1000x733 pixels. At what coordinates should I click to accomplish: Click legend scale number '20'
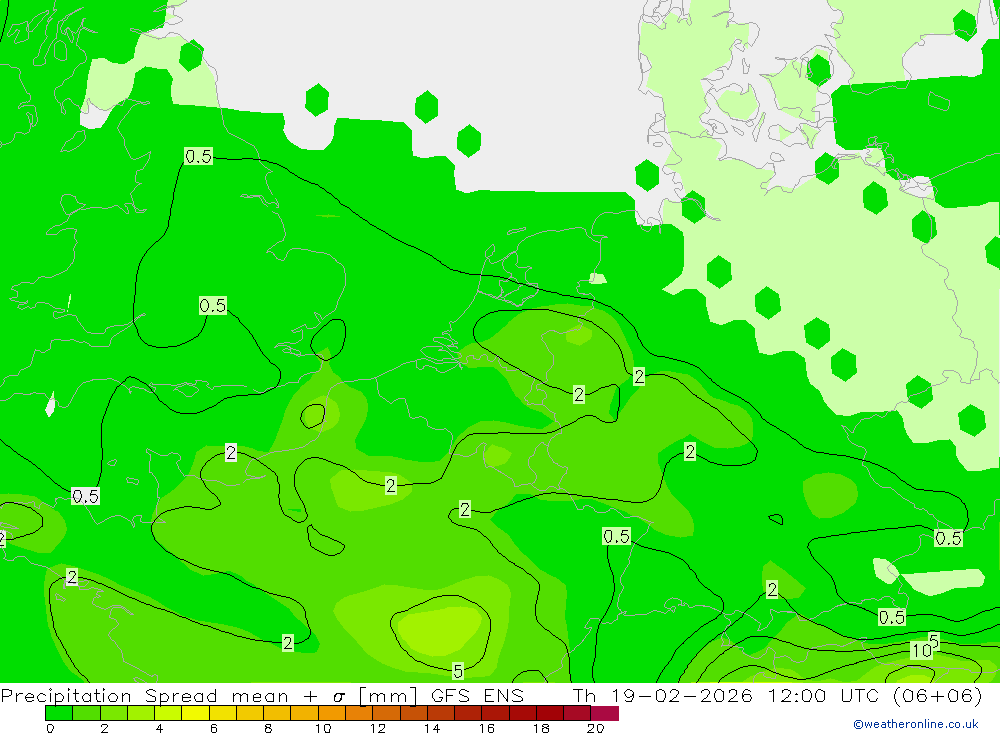click(x=595, y=728)
